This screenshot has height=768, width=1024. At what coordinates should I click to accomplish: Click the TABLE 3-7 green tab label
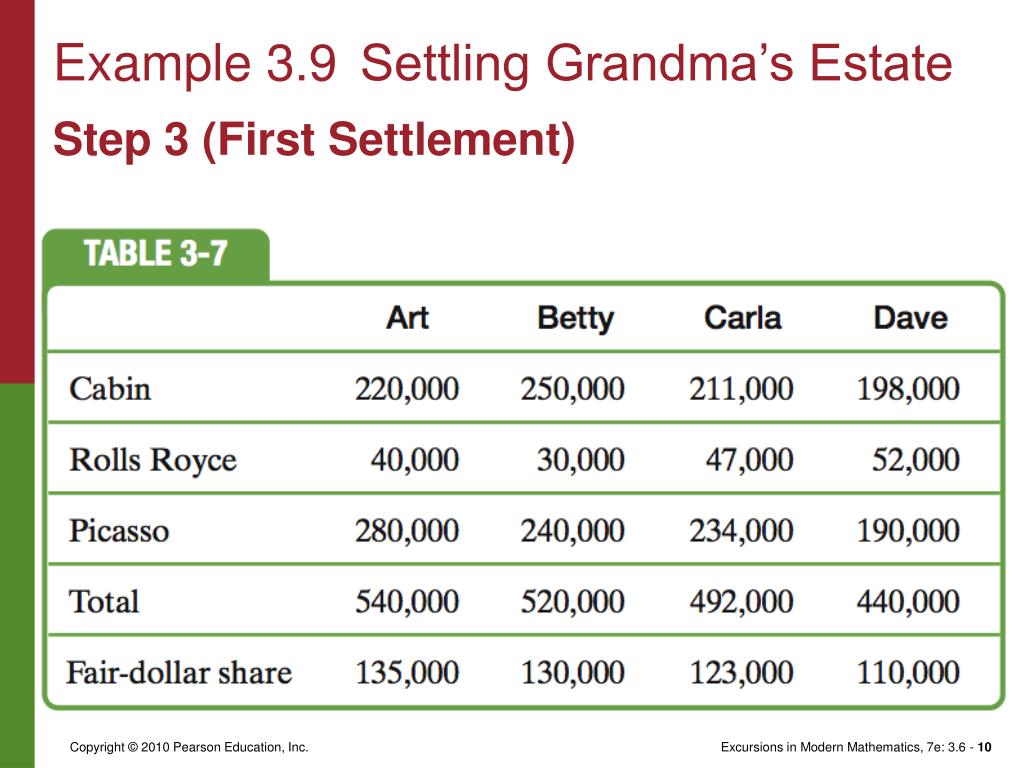[155, 253]
